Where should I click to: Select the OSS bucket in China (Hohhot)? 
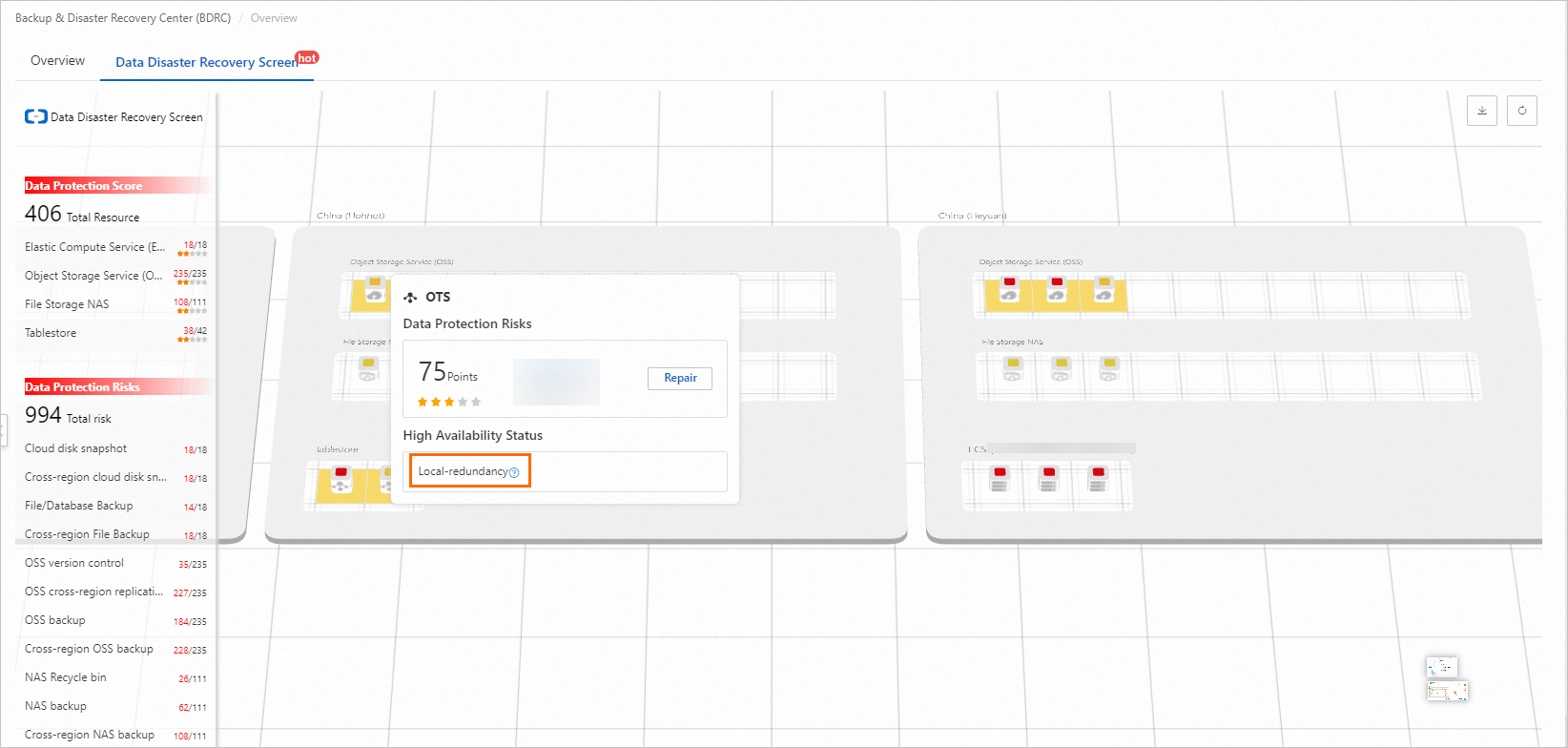click(375, 290)
